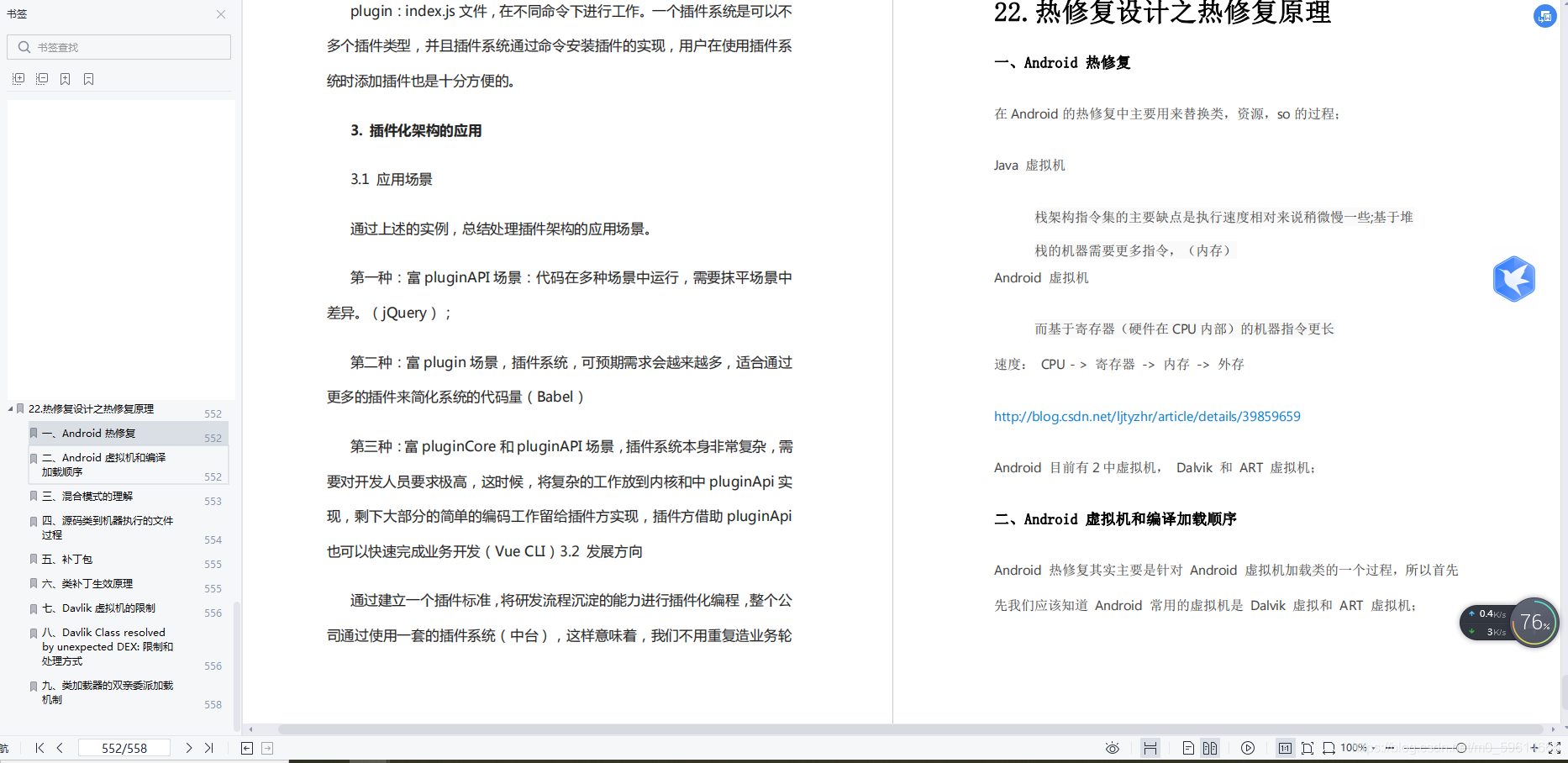The image size is (1568, 763).
Task: Click the collapse-all bookmarks icon
Action: [x=42, y=79]
